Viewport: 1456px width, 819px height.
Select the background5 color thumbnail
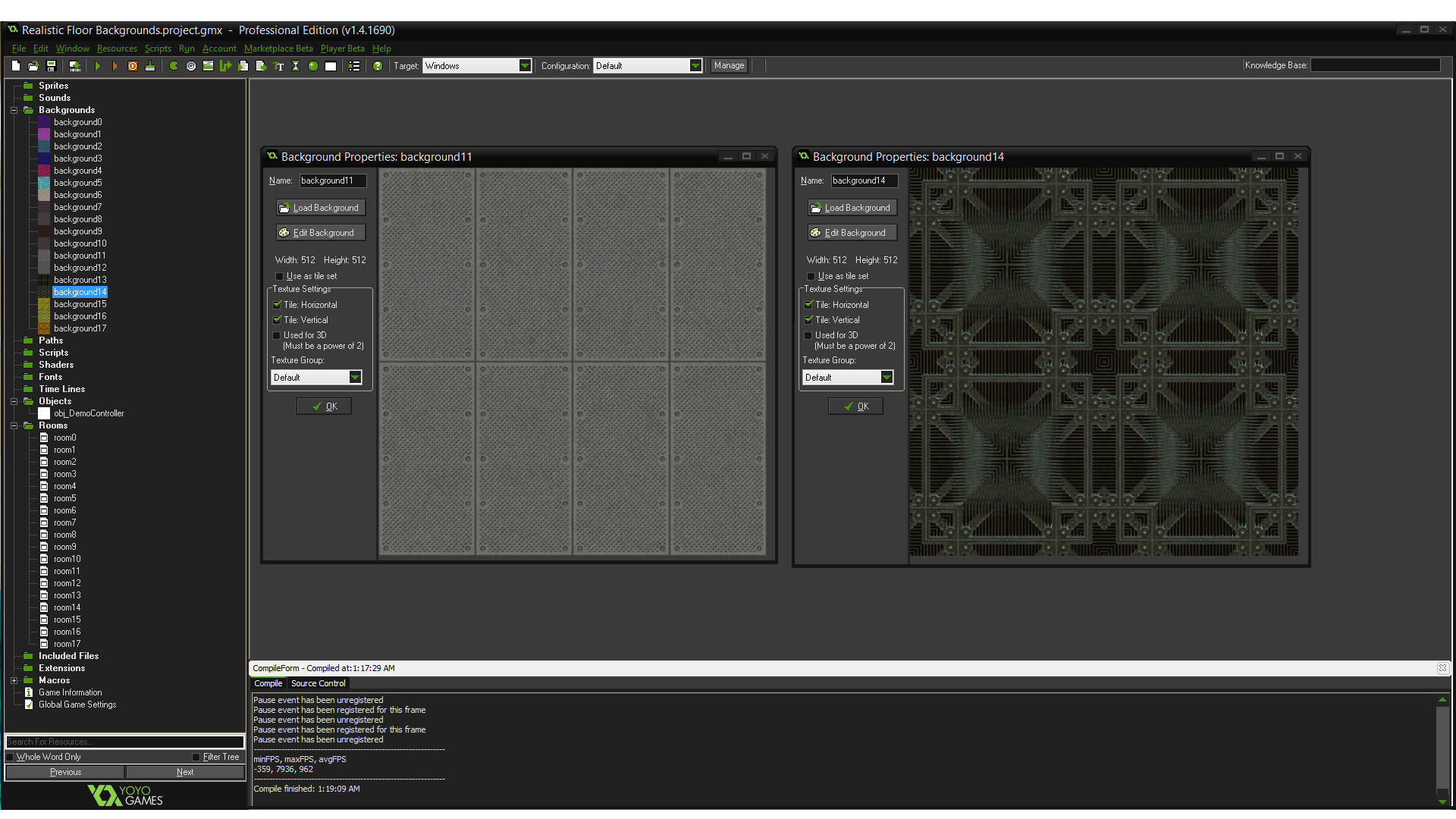[x=43, y=183]
